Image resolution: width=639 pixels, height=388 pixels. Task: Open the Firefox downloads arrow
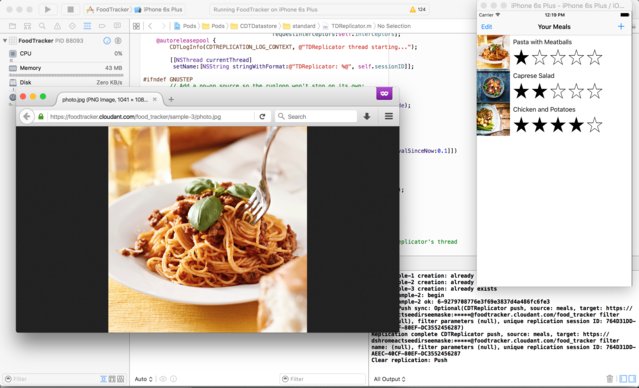367,117
